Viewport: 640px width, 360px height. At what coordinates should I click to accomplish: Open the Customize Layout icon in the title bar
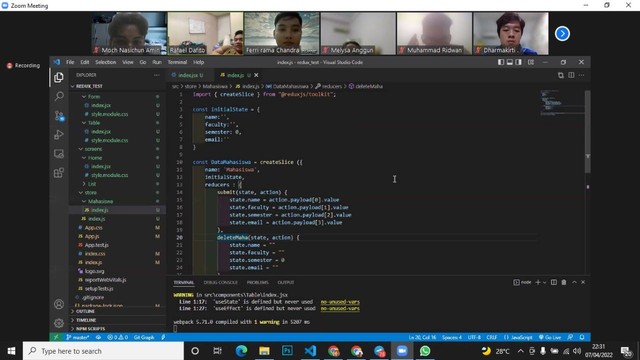(531, 62)
